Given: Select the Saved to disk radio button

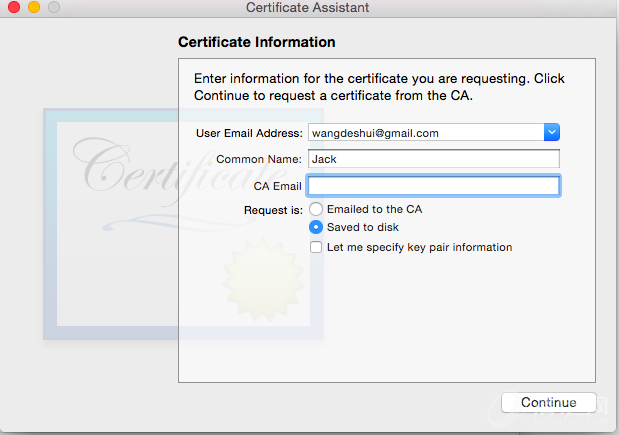Looking at the screenshot, I should (x=316, y=227).
